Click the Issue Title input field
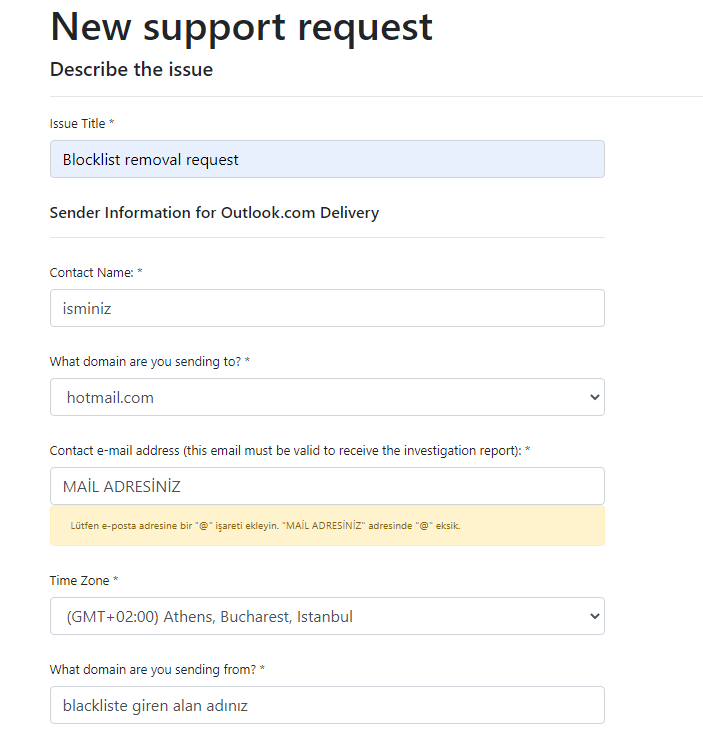 pos(327,159)
